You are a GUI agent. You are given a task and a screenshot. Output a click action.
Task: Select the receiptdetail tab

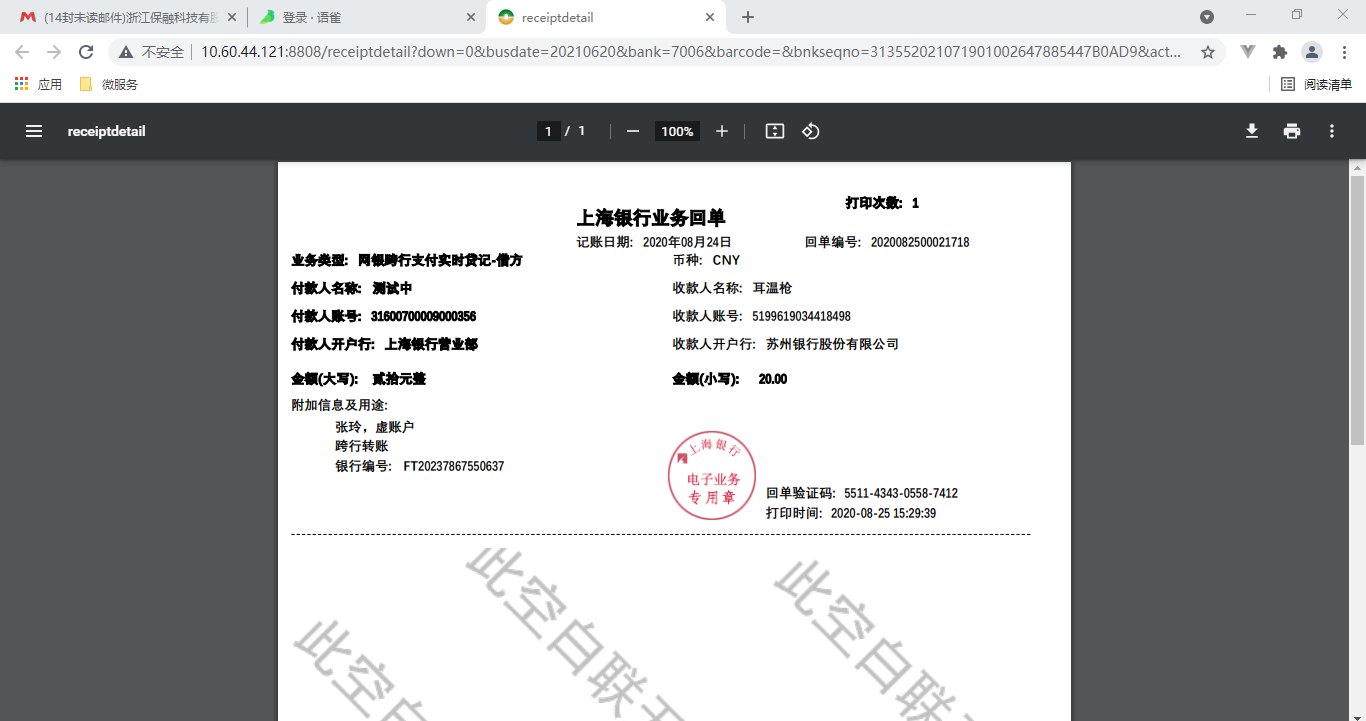606,17
